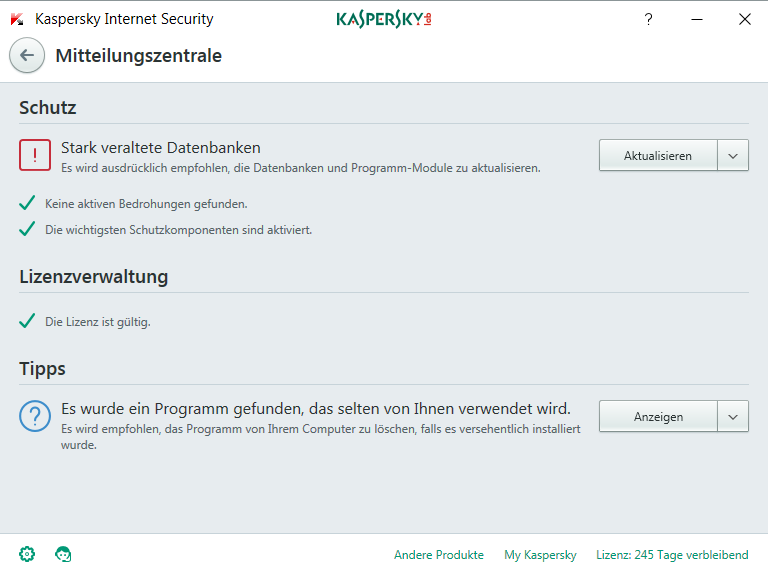768x574 pixels.
Task: Click checkmark beside 'Die Lizenz ist gültig'
Action: (x=27, y=321)
